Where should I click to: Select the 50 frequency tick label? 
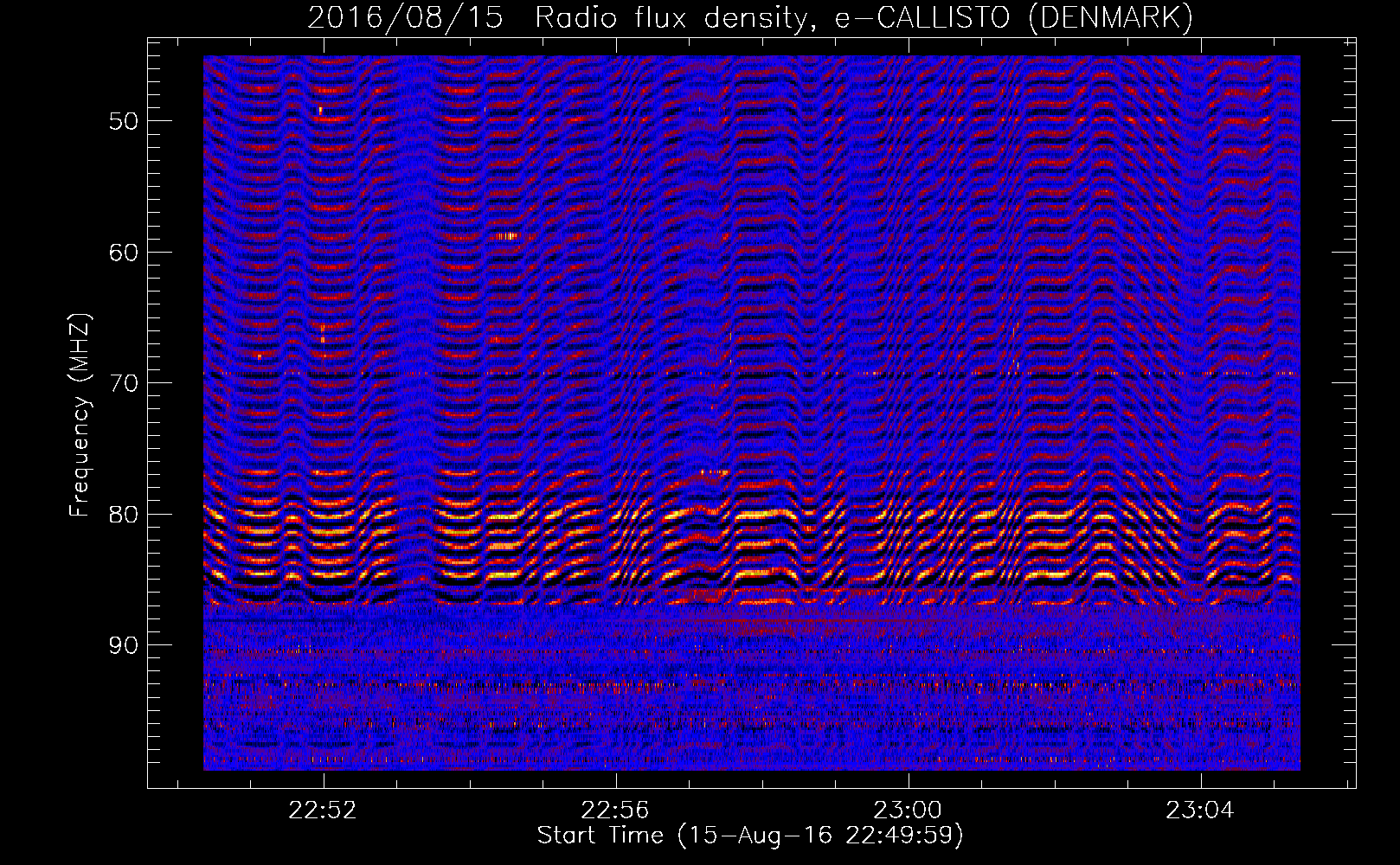point(124,121)
